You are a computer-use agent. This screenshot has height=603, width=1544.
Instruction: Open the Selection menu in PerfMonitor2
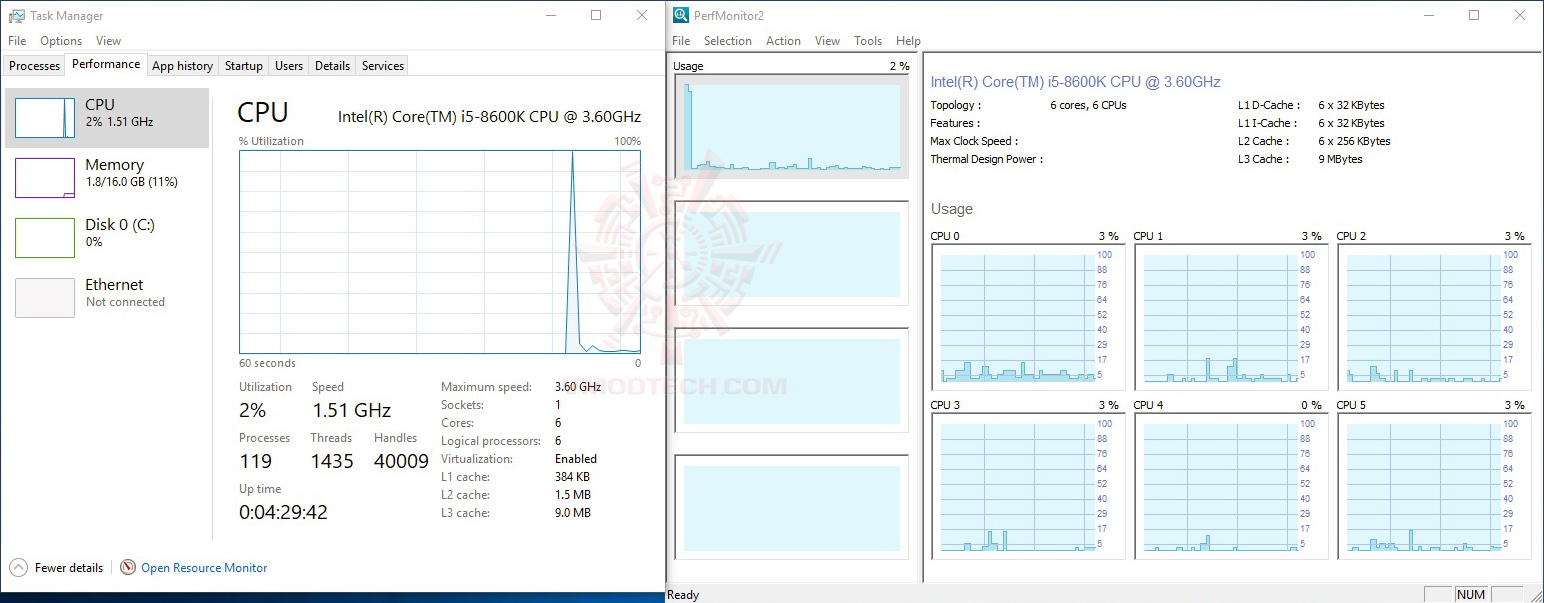(727, 41)
